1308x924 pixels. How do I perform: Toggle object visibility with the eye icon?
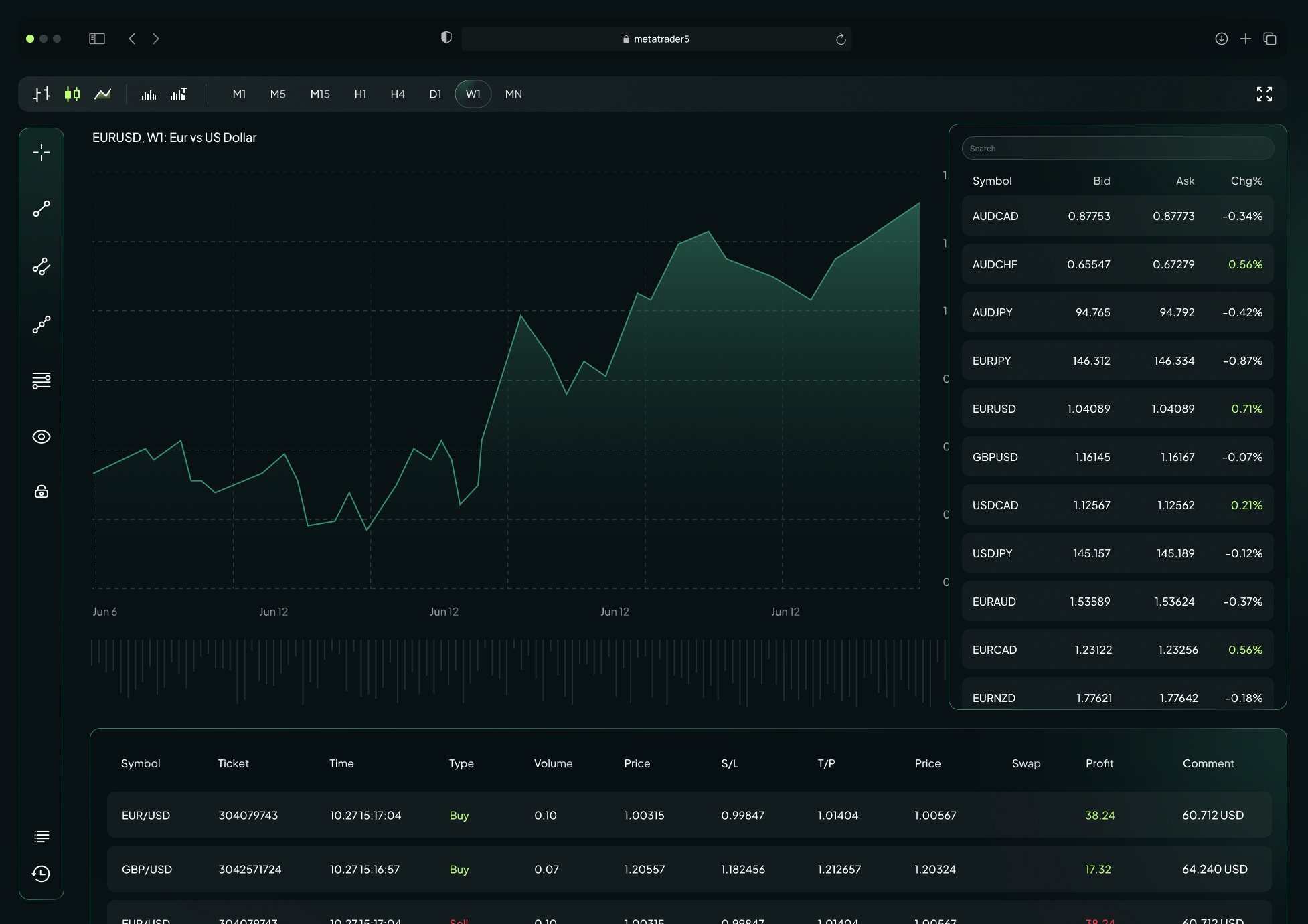(42, 436)
